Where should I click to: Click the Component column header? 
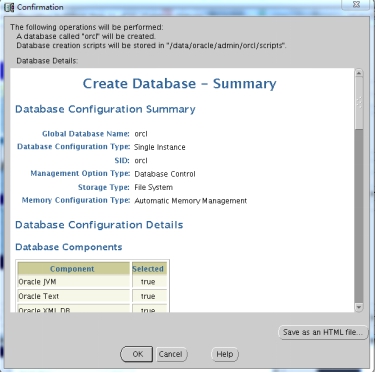coord(74,269)
